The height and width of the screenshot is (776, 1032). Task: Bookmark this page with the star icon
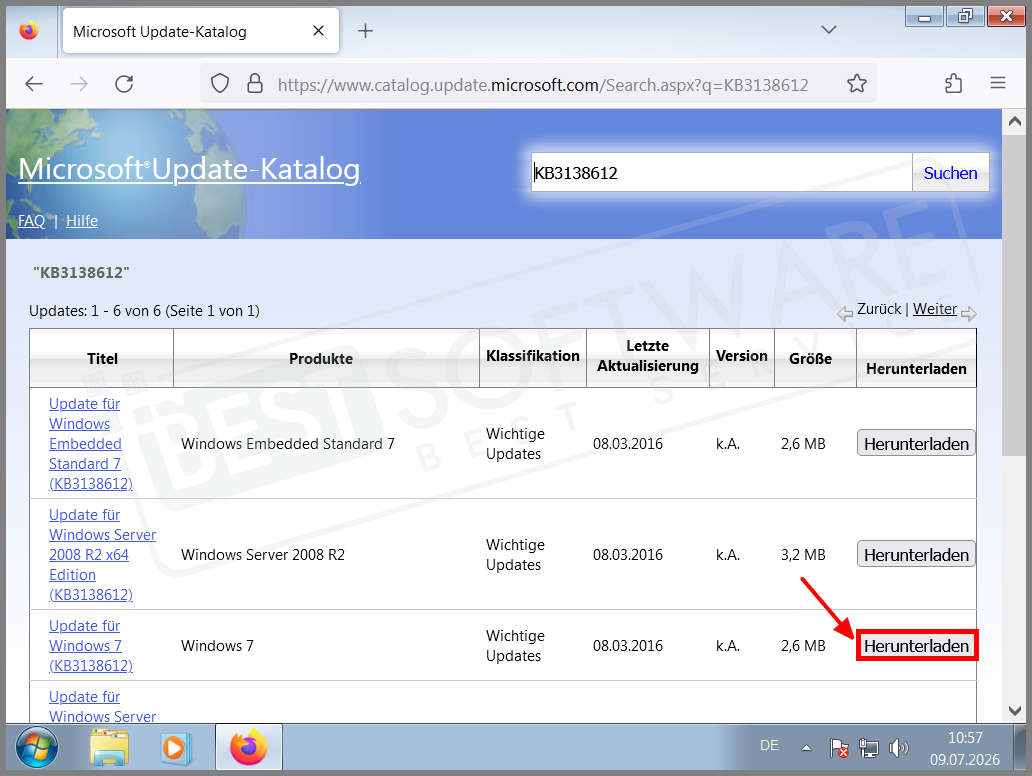856,84
